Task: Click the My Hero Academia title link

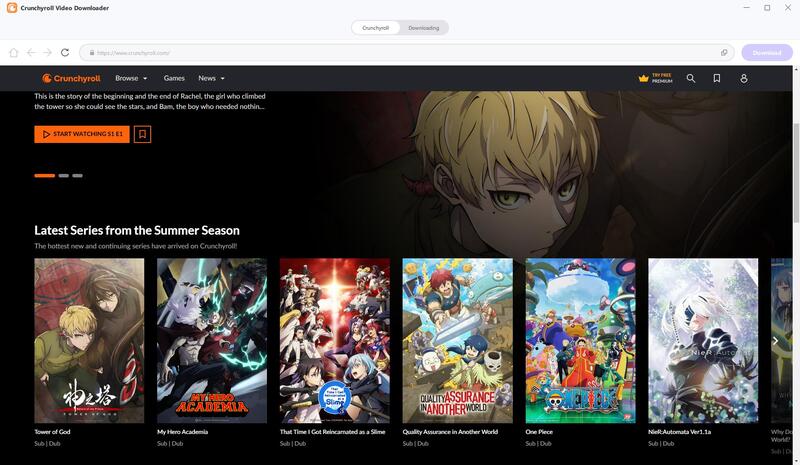Action: coord(182,432)
